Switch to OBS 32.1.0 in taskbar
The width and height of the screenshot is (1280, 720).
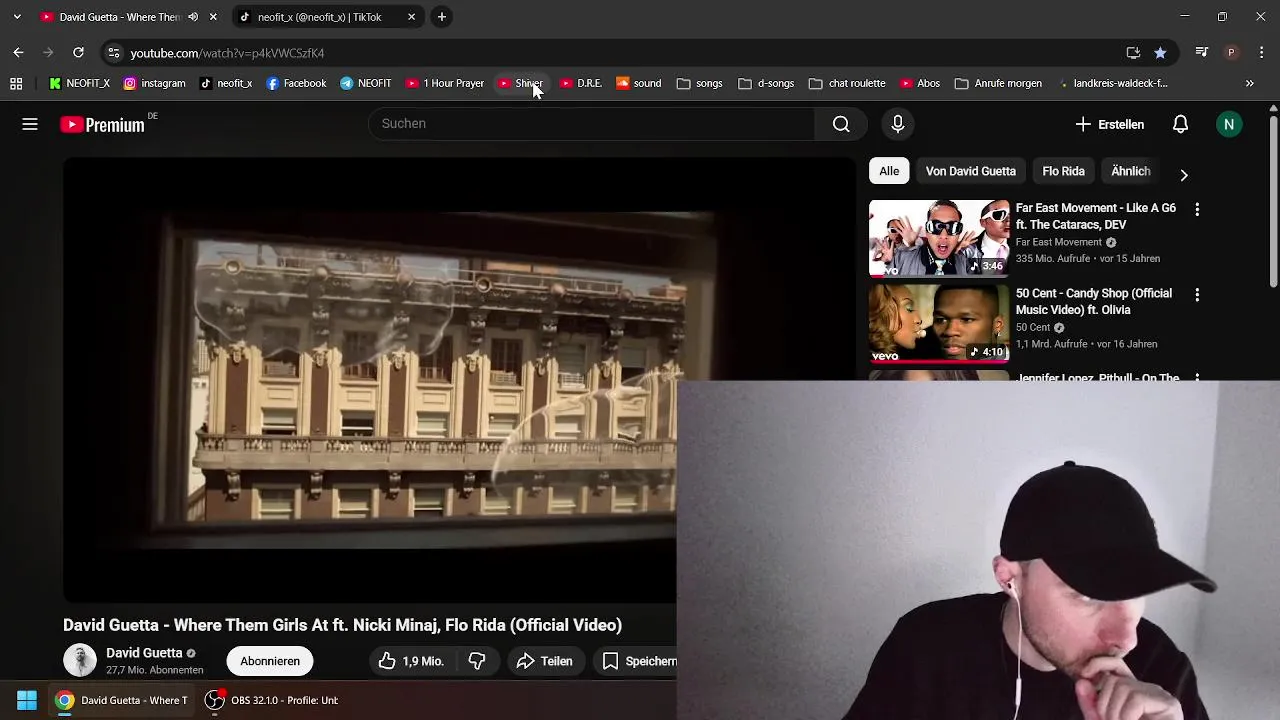tap(272, 700)
